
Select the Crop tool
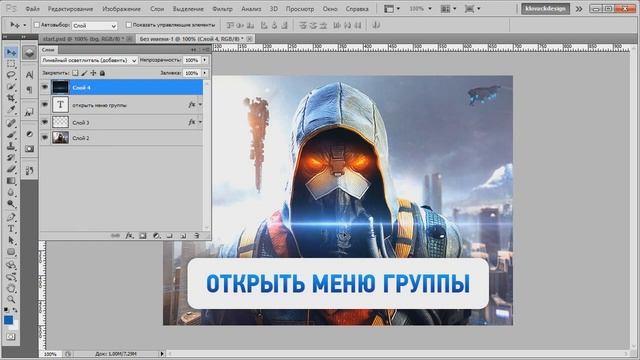point(11,98)
